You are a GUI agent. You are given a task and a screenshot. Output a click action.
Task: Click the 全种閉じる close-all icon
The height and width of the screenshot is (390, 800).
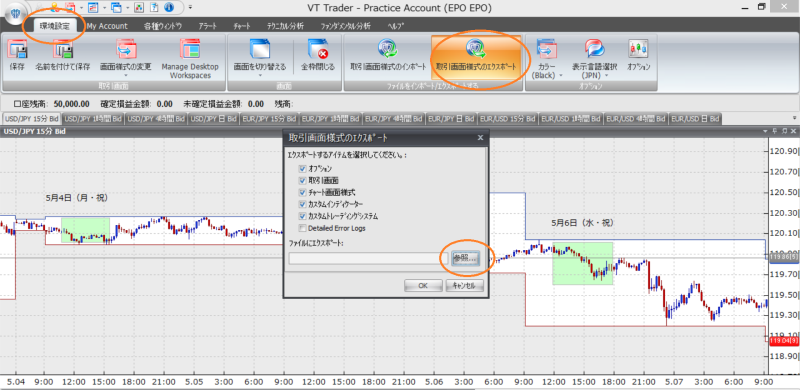(x=318, y=51)
